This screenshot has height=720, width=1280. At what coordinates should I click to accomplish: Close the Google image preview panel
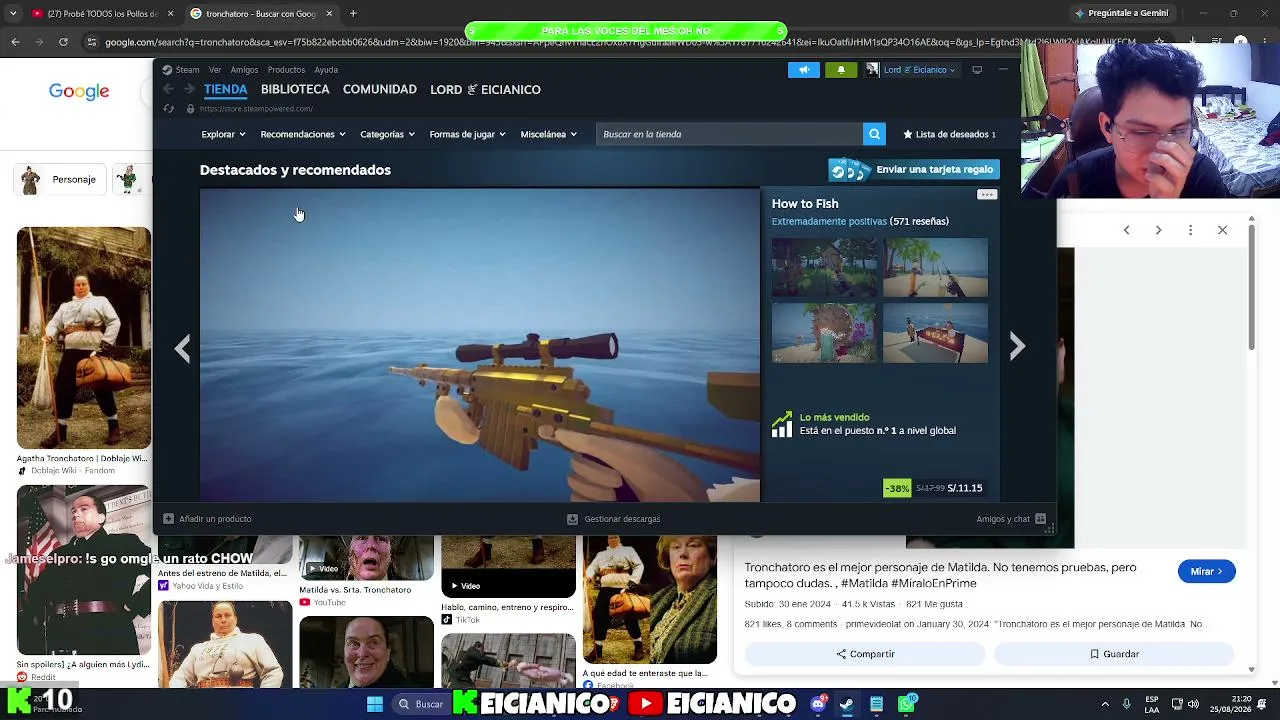pos(1222,230)
